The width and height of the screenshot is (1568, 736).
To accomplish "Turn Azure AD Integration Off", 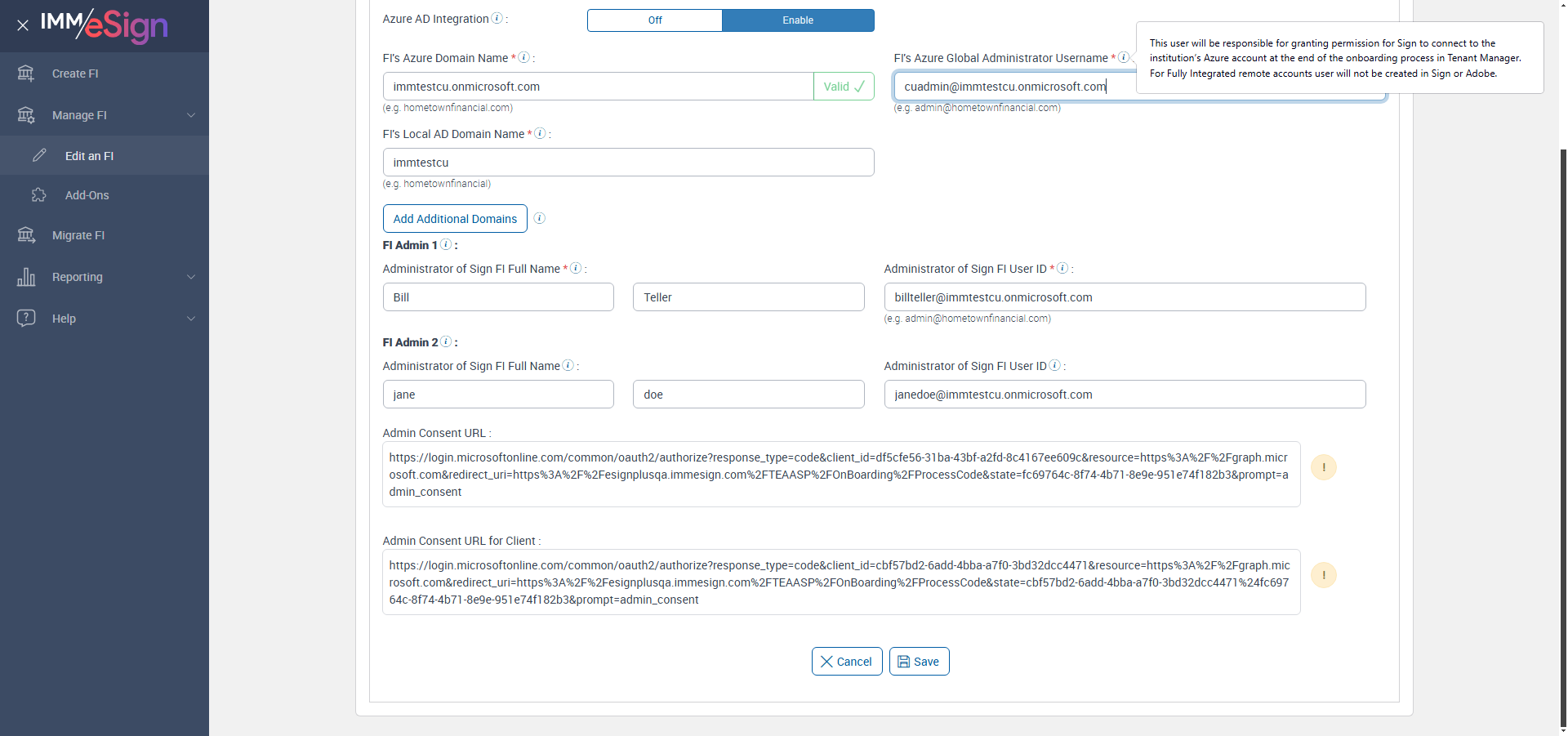I will pyautogui.click(x=655, y=20).
